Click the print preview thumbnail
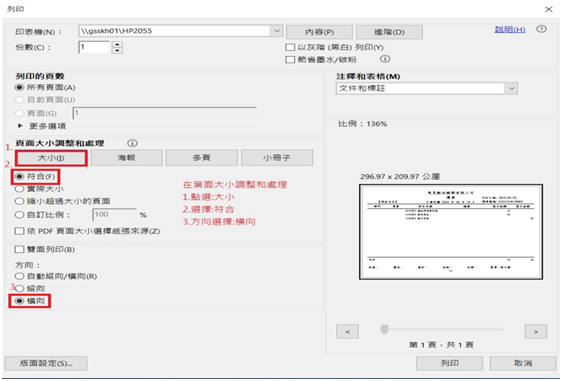 (x=451, y=232)
